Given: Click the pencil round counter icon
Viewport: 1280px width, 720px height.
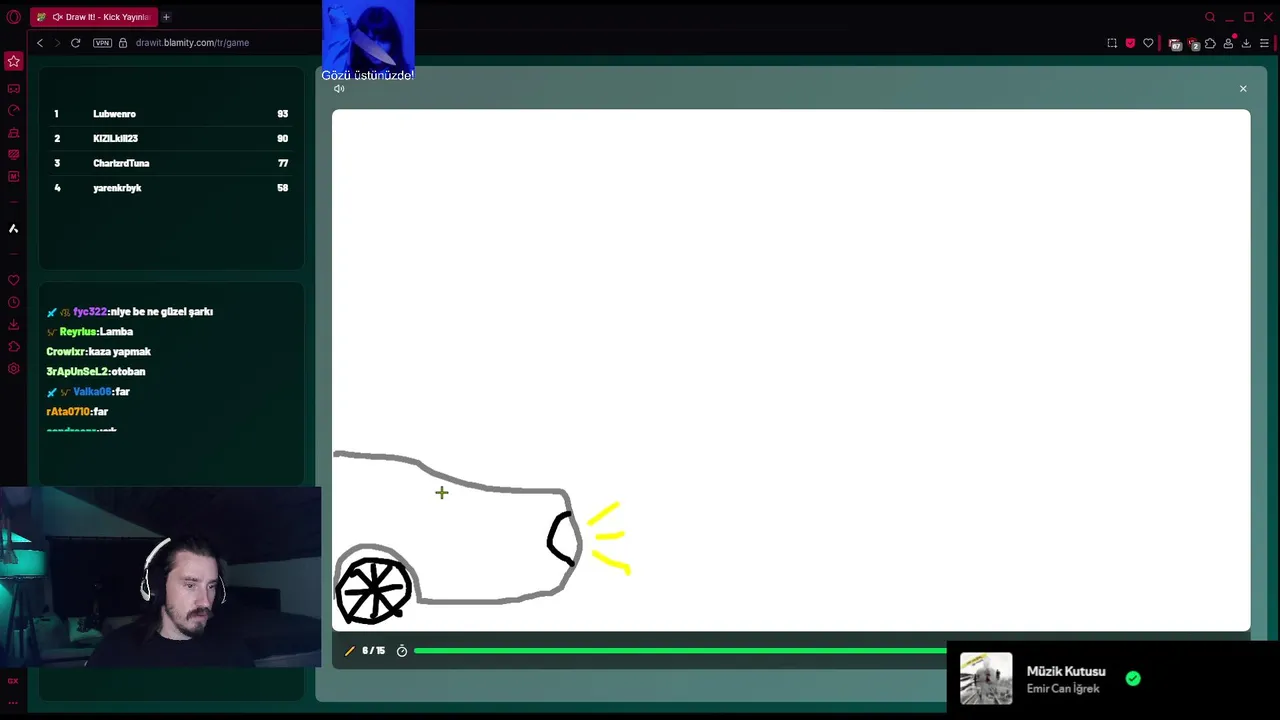Looking at the screenshot, I should click(349, 651).
